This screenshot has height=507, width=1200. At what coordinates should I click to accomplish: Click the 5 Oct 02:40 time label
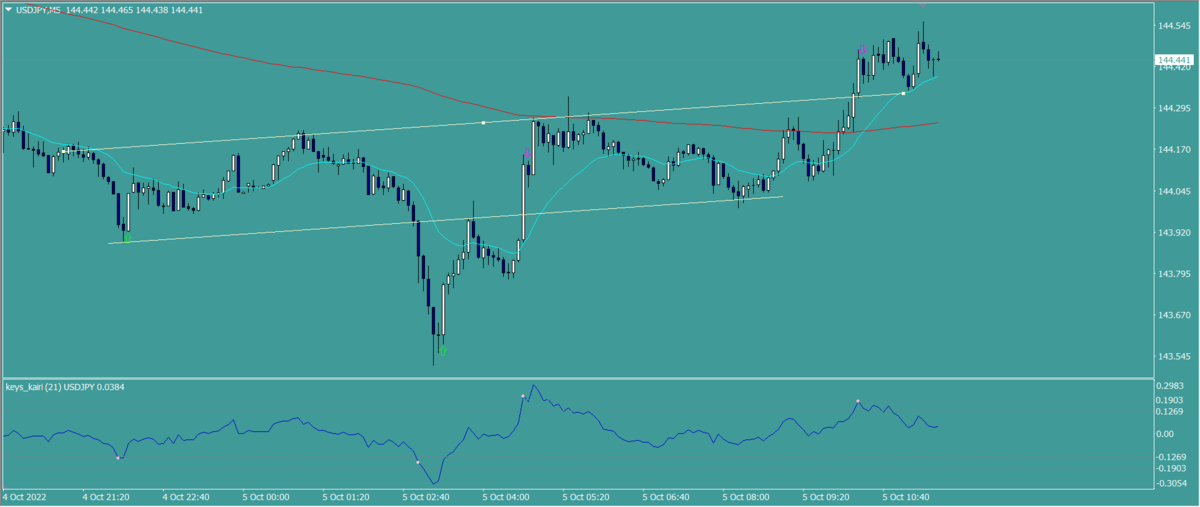pos(425,496)
